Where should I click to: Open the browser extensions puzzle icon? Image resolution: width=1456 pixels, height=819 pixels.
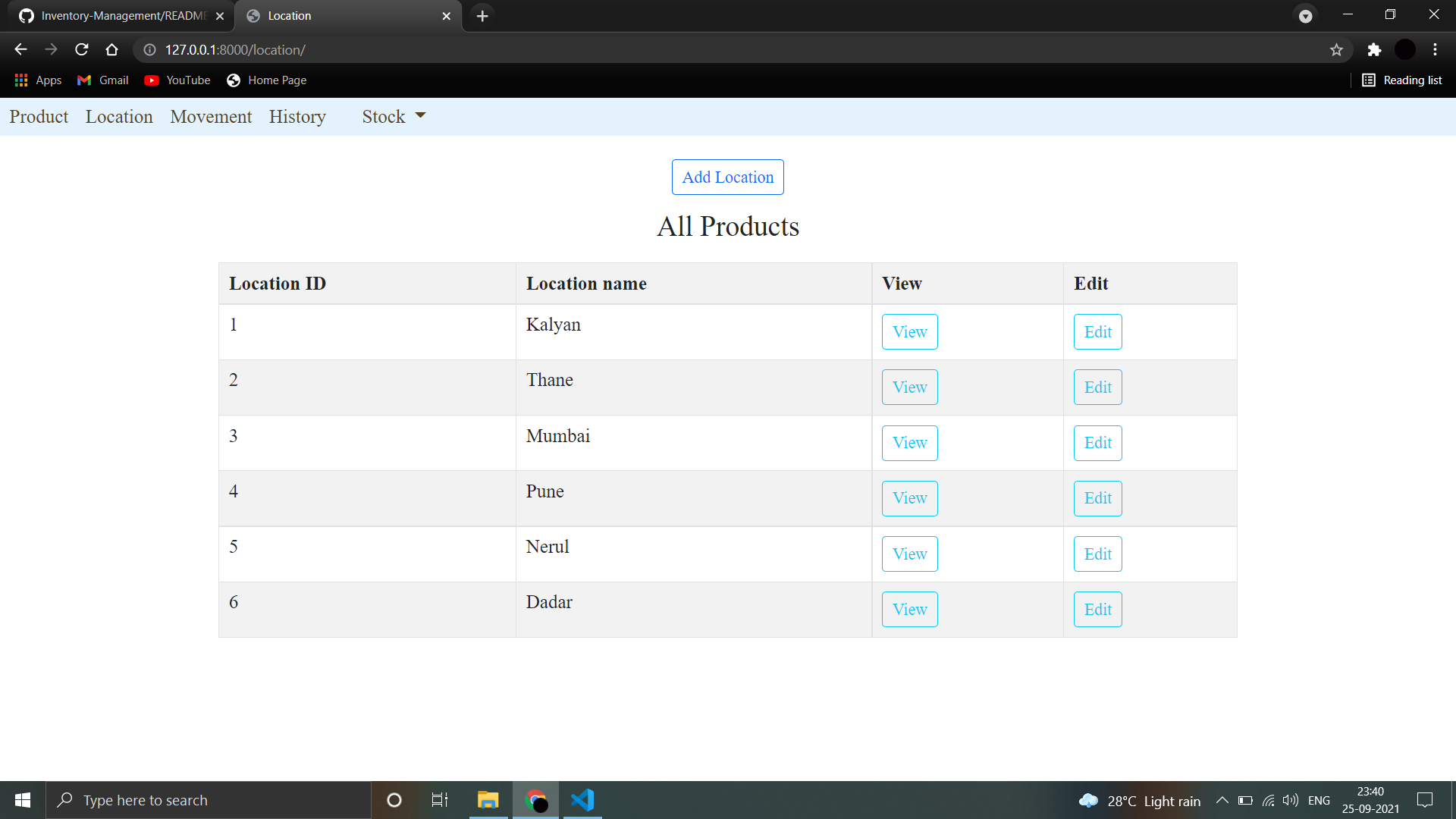click(x=1375, y=49)
